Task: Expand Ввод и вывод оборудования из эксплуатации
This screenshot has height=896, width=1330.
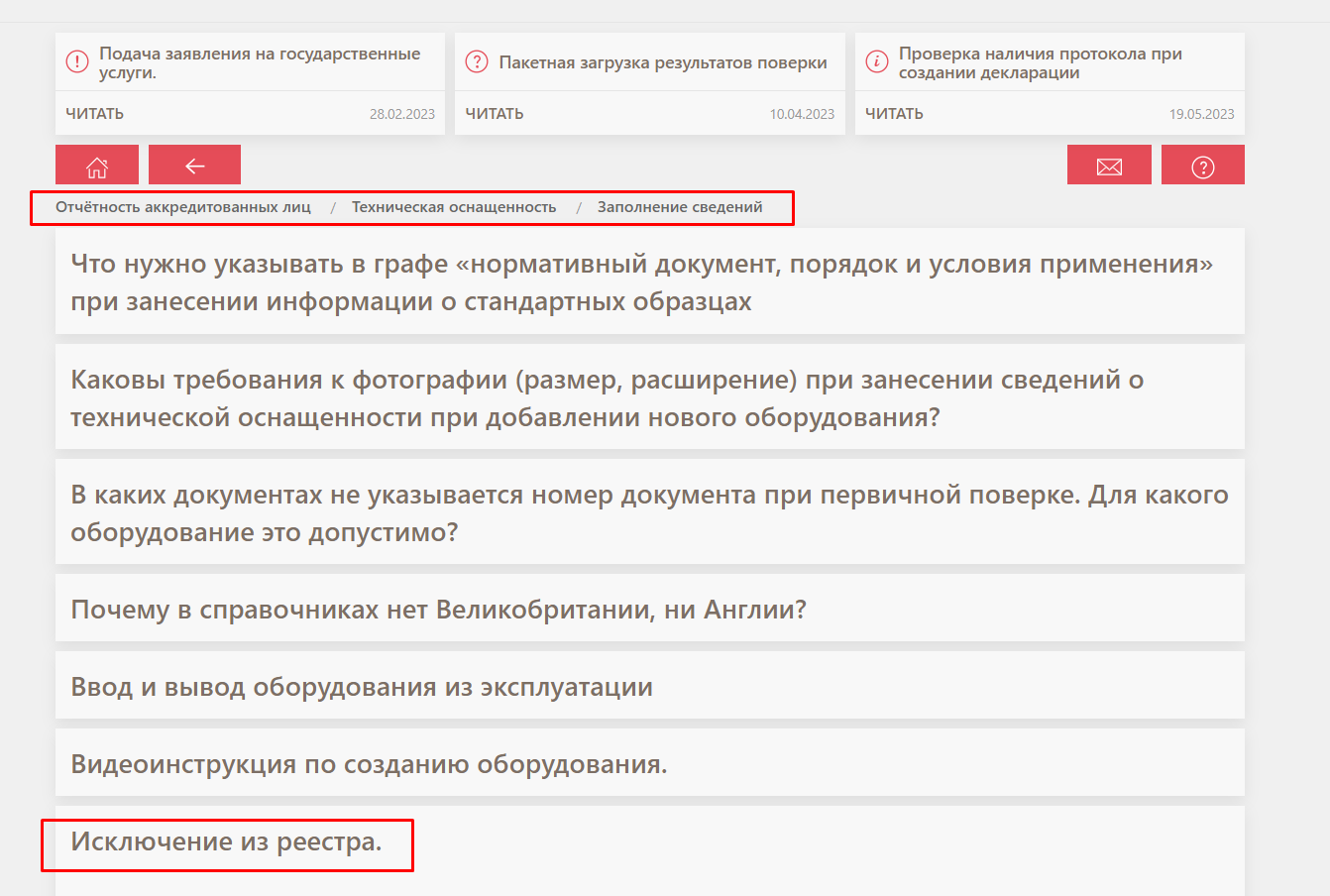Action: 362,686
